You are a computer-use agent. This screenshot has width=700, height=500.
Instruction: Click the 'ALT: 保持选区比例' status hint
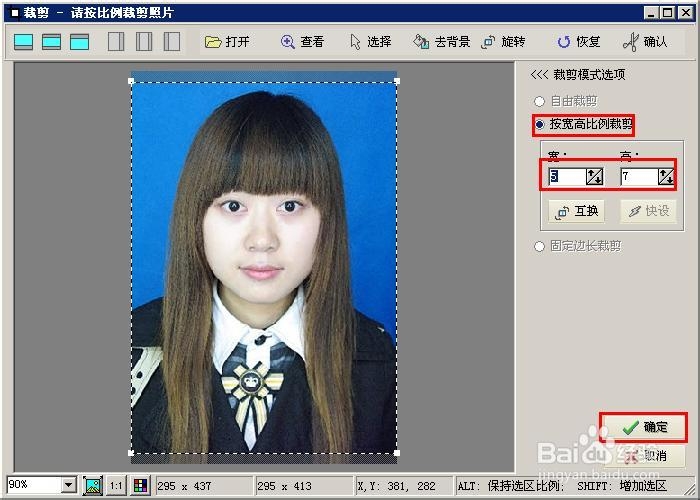(x=511, y=486)
